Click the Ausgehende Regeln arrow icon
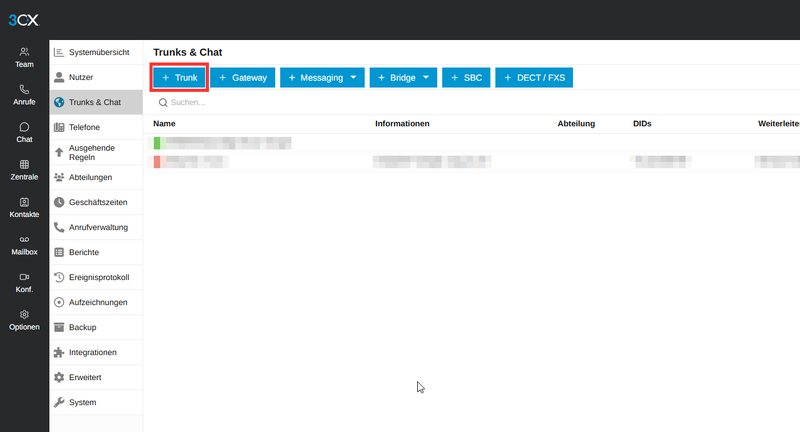Screen dimensions: 800x432 pos(59,152)
